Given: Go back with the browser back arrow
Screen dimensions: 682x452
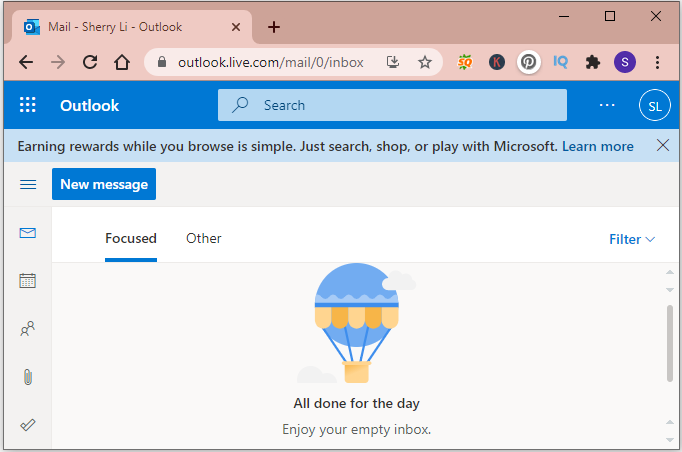Looking at the screenshot, I should 26,62.
